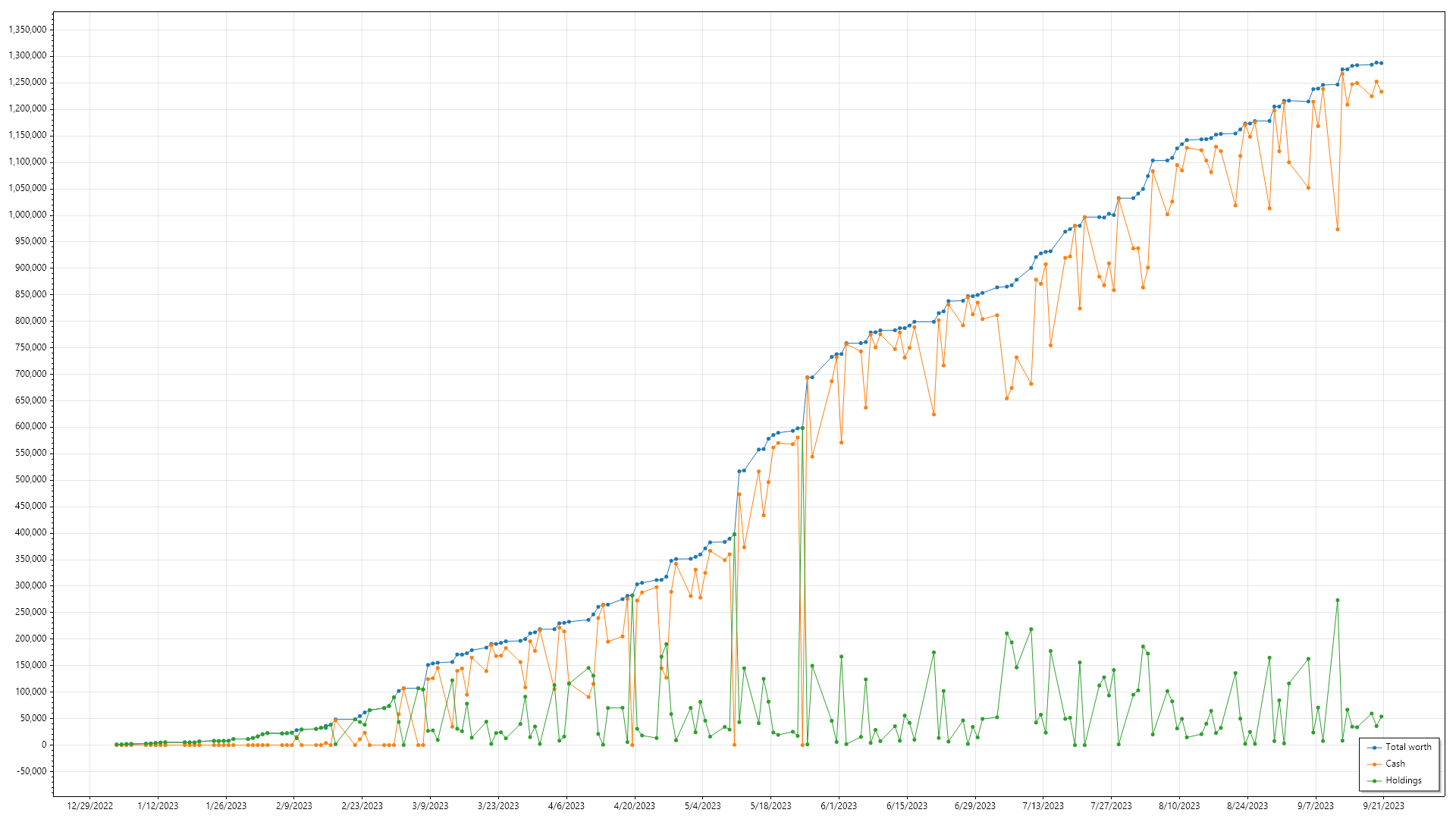This screenshot has width=1456, height=819.
Task: Click the 7/27/2023 date label
Action: click(x=1112, y=806)
